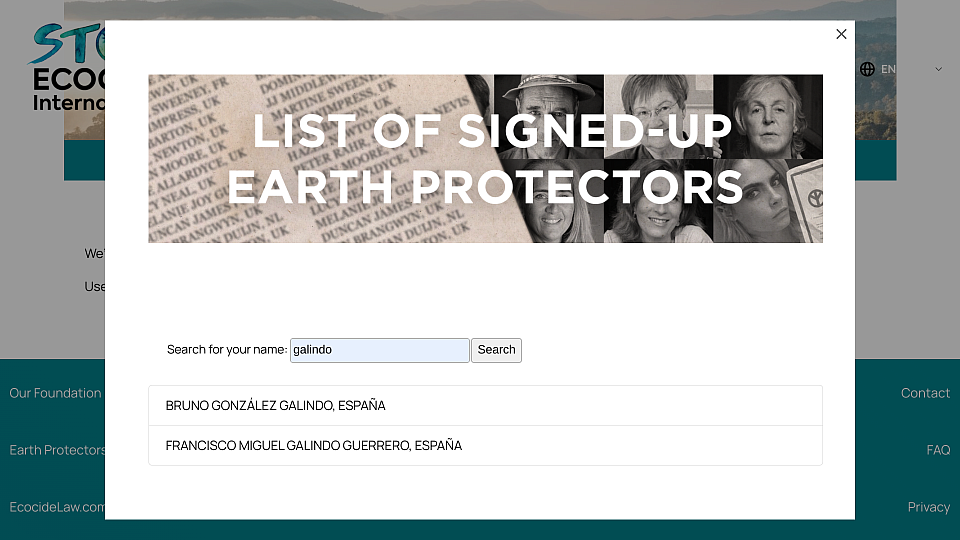Click the Search button

click(x=497, y=350)
